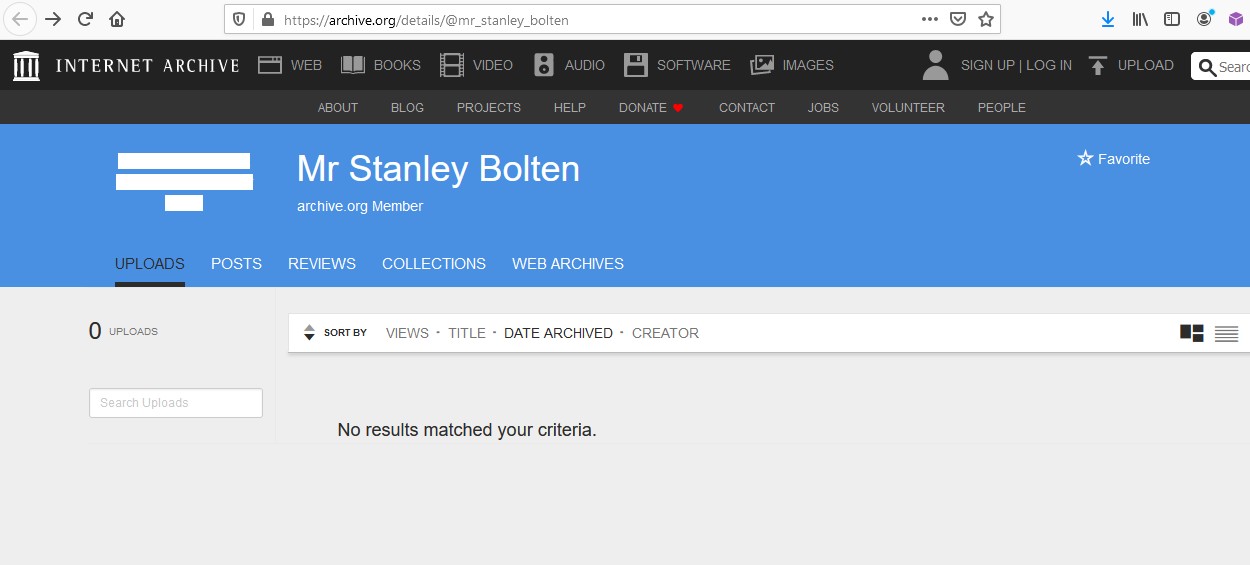Open the Contact link
Screen dimensions: 1250x565
(747, 108)
